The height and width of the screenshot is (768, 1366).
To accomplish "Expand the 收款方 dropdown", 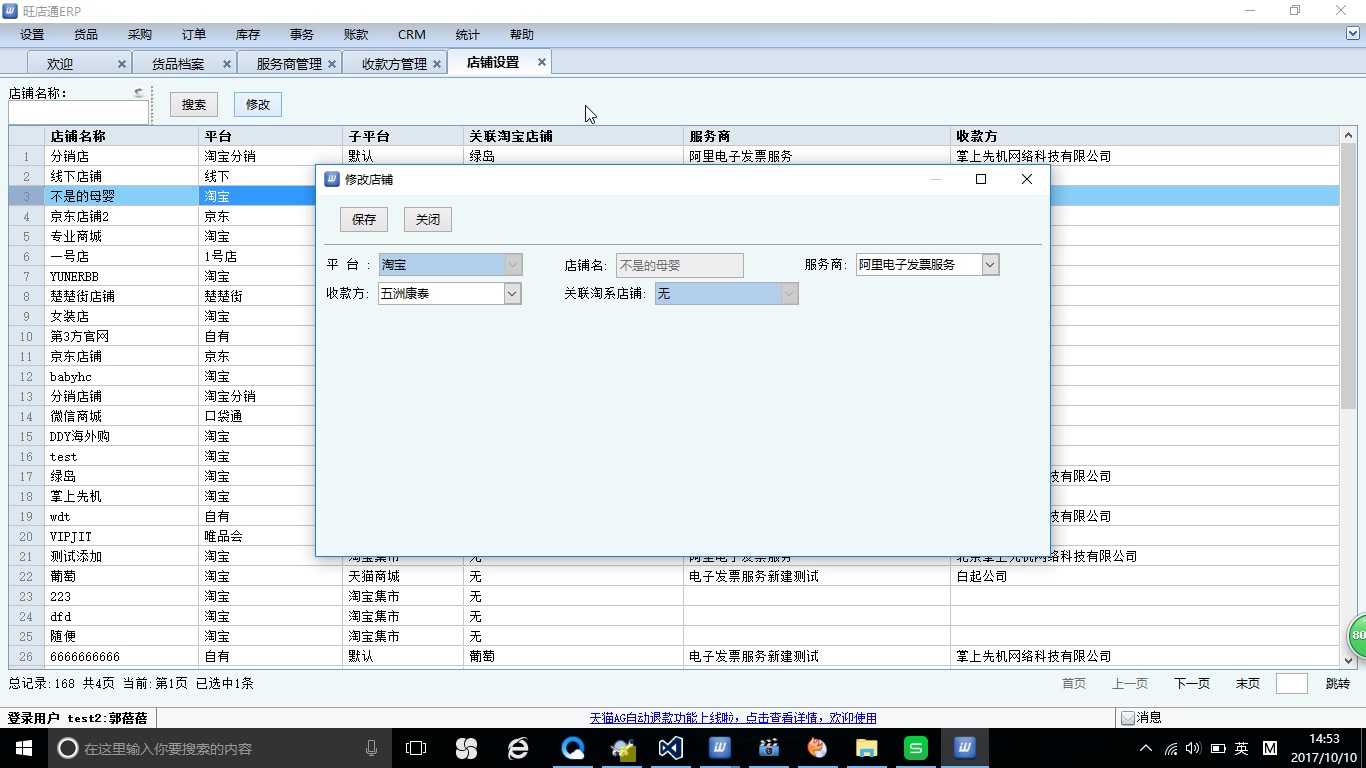I will tap(512, 294).
